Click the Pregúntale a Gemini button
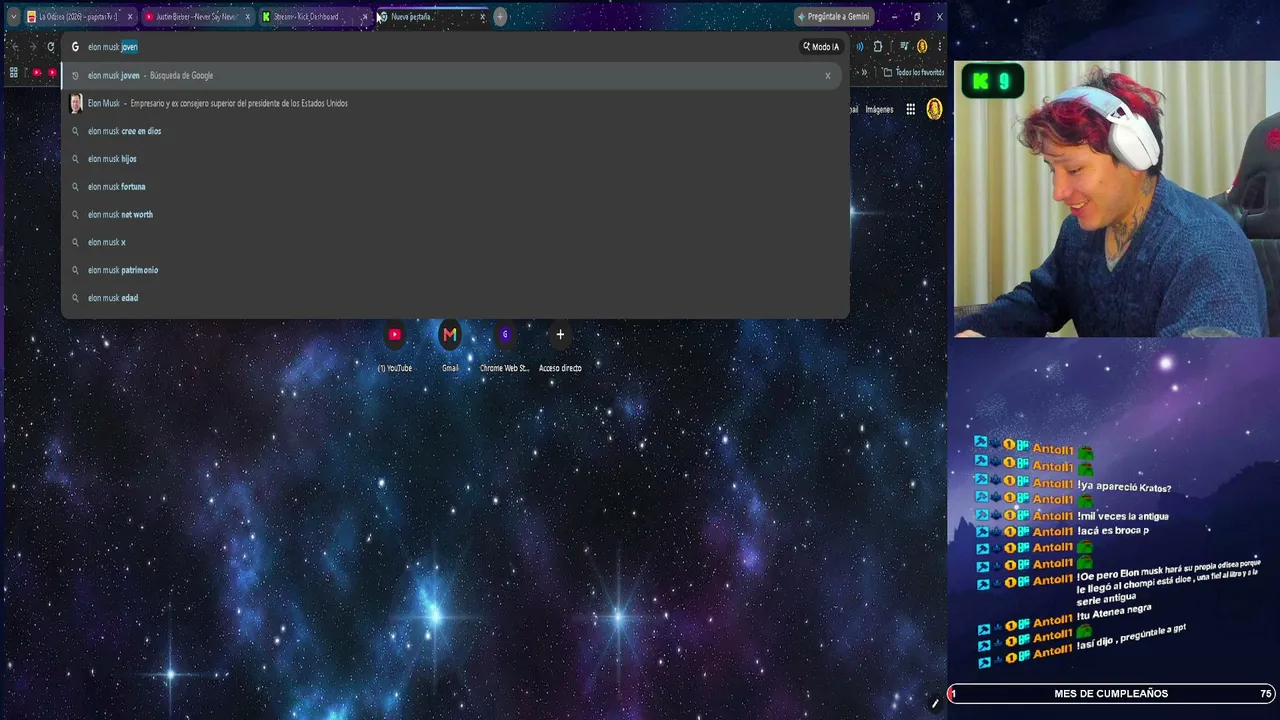The image size is (1280, 720). (x=834, y=17)
